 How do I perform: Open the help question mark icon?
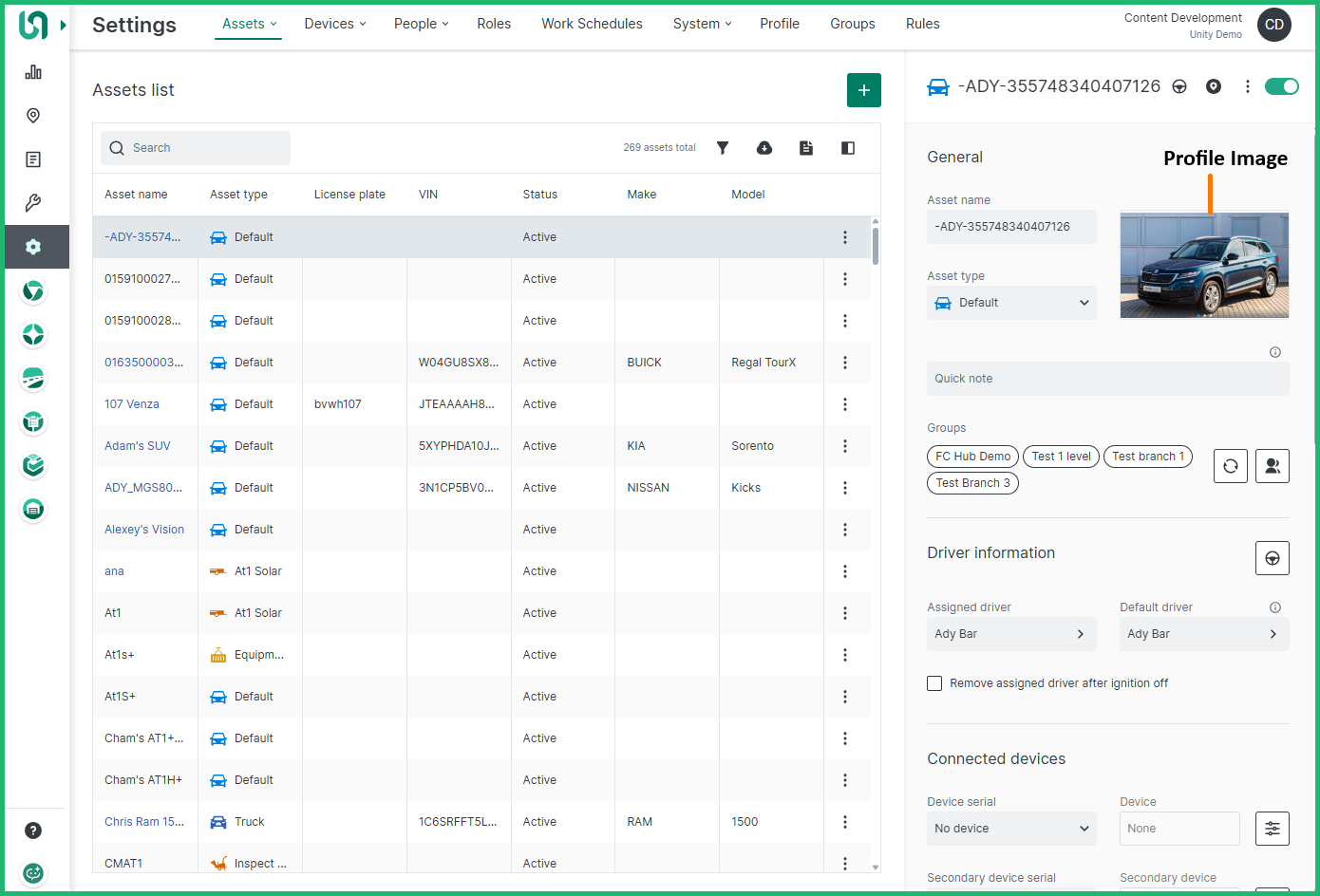33,831
